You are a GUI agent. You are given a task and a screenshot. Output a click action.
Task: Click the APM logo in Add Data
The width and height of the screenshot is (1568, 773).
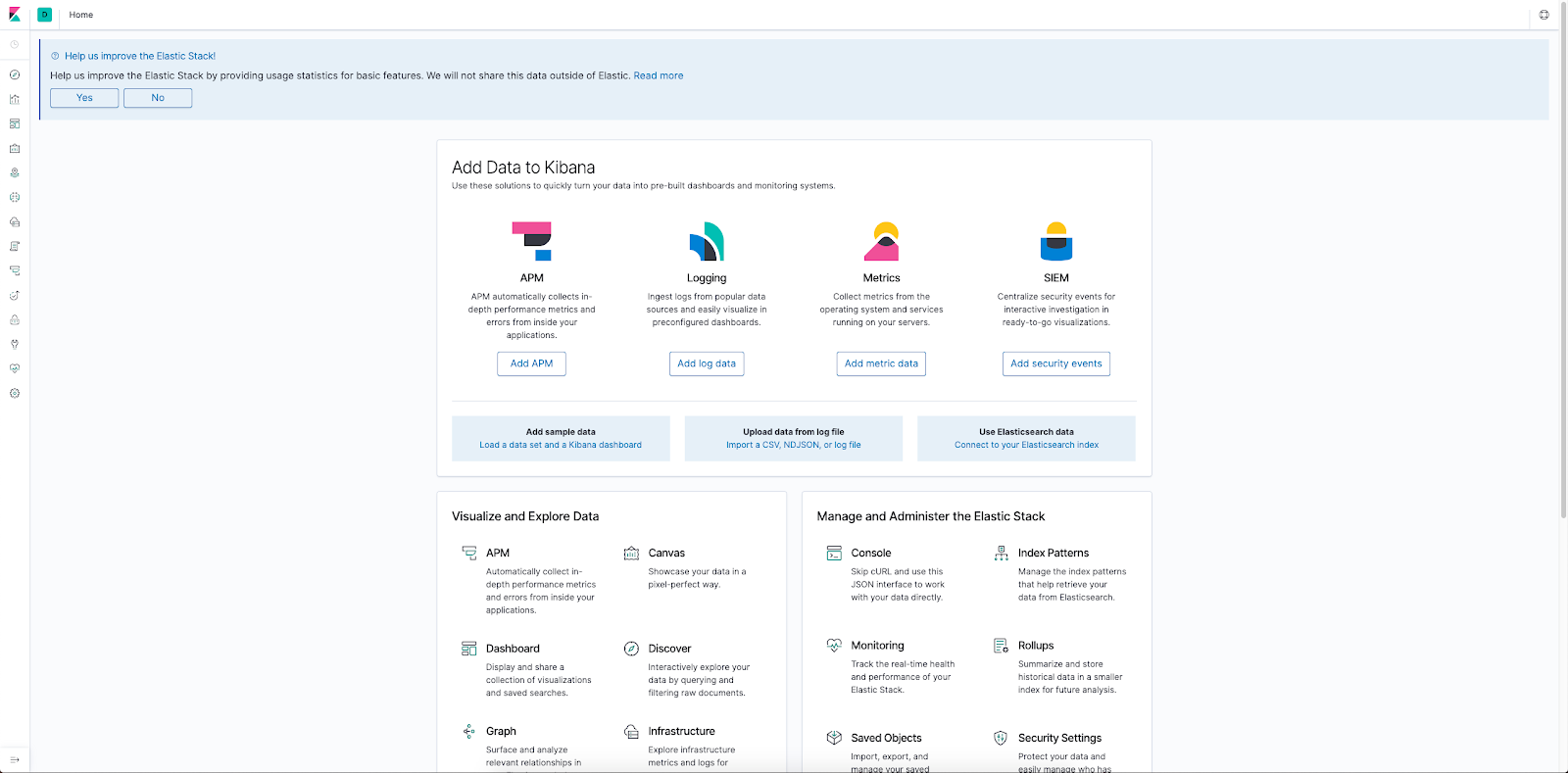(532, 241)
